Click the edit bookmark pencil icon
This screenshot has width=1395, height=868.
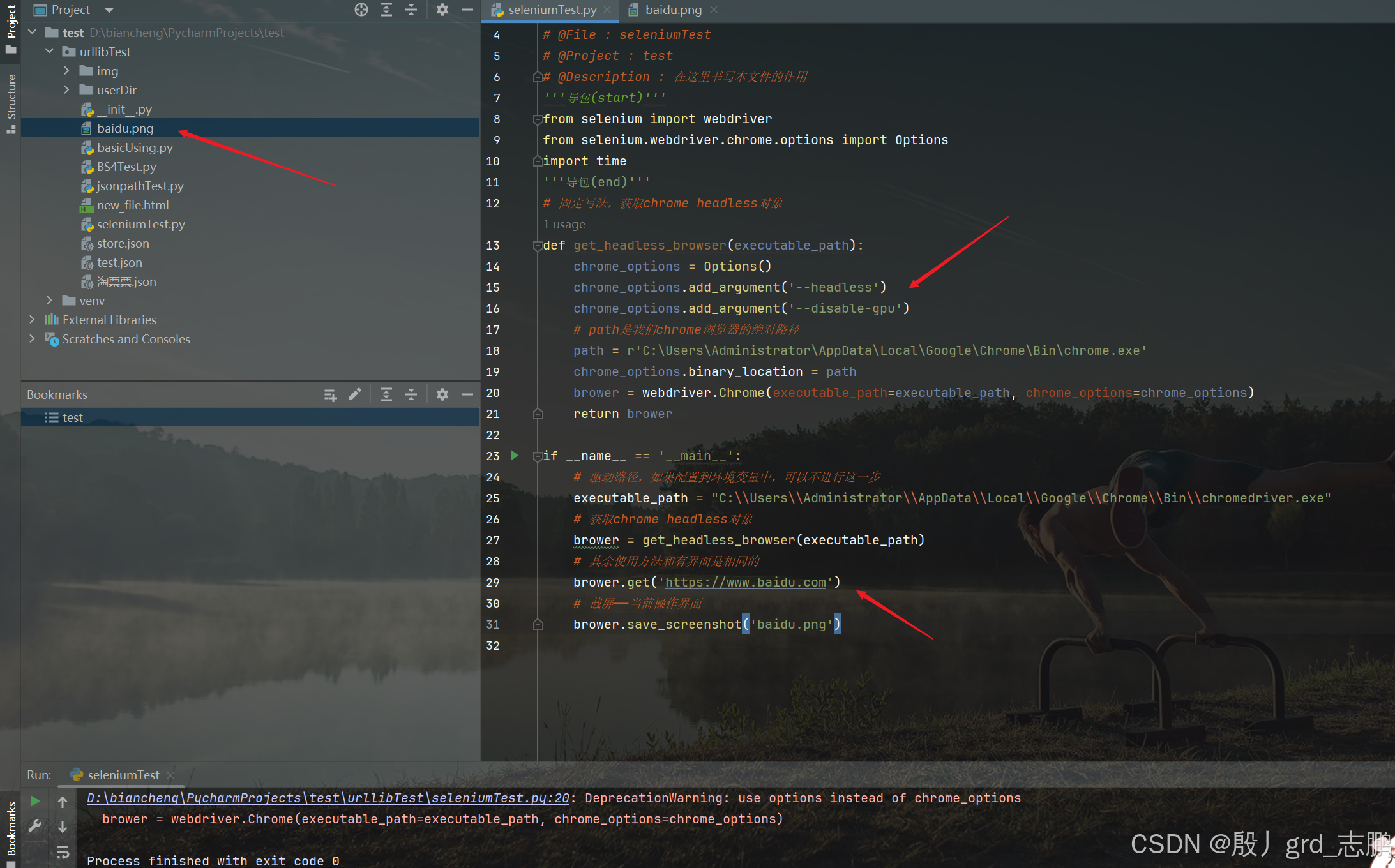click(355, 394)
